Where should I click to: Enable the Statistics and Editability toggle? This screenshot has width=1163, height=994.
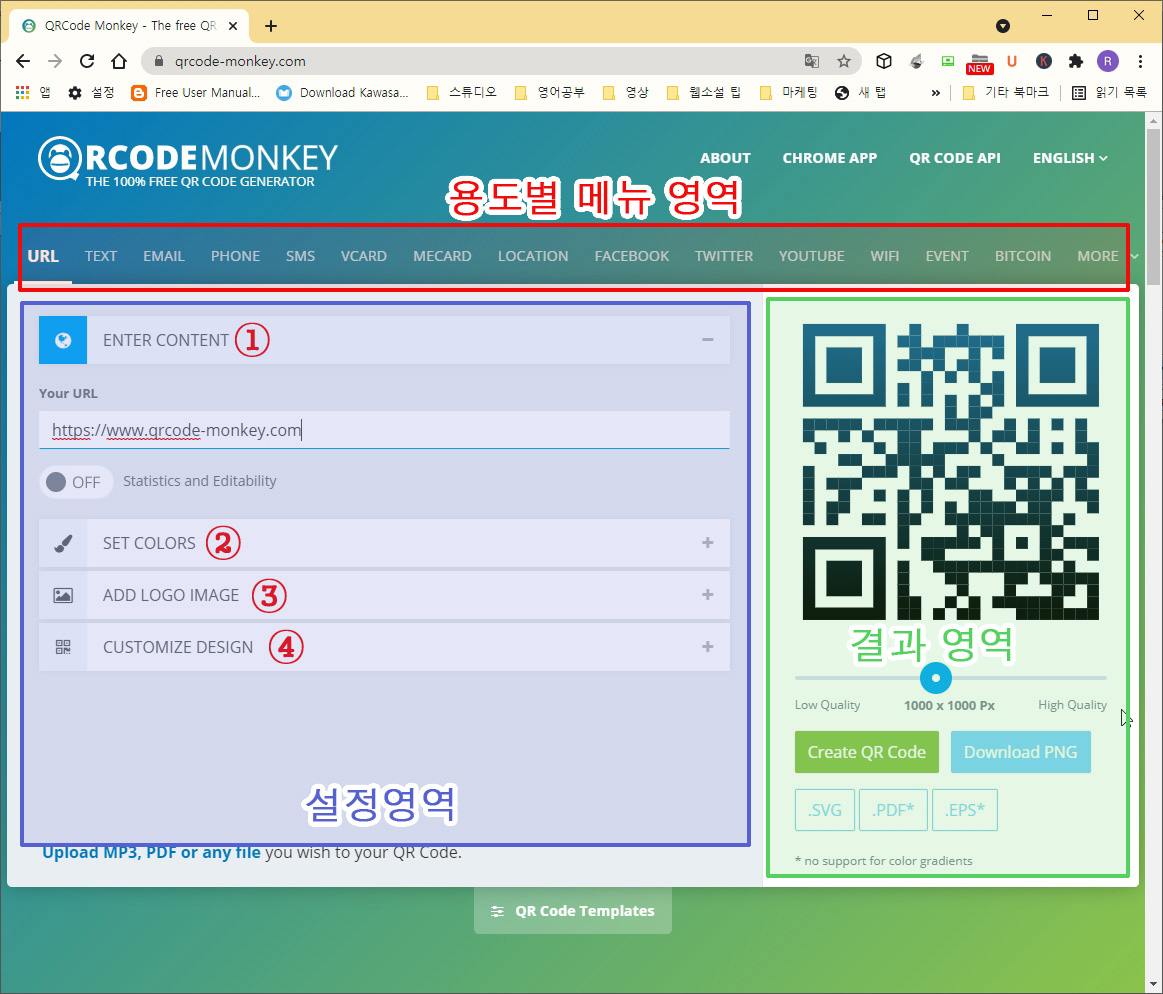click(76, 482)
